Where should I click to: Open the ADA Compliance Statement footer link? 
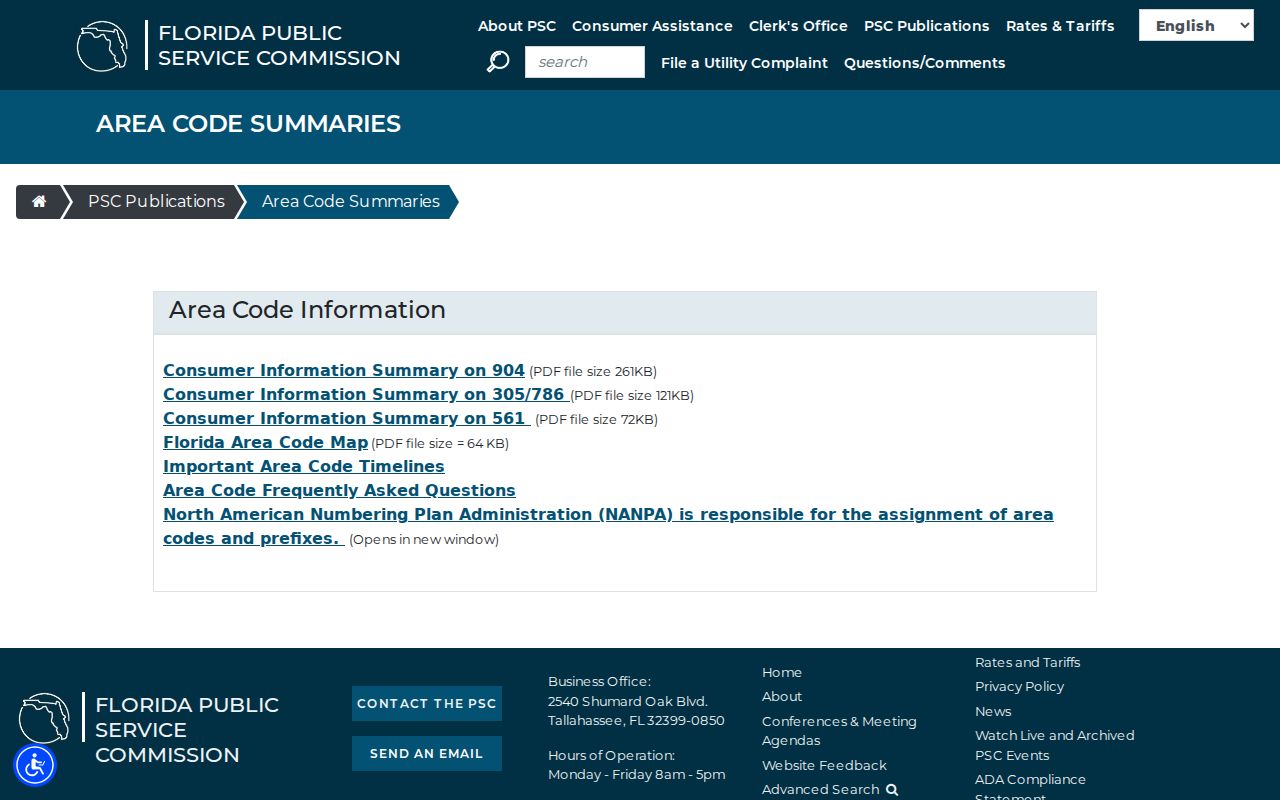tap(1030, 785)
